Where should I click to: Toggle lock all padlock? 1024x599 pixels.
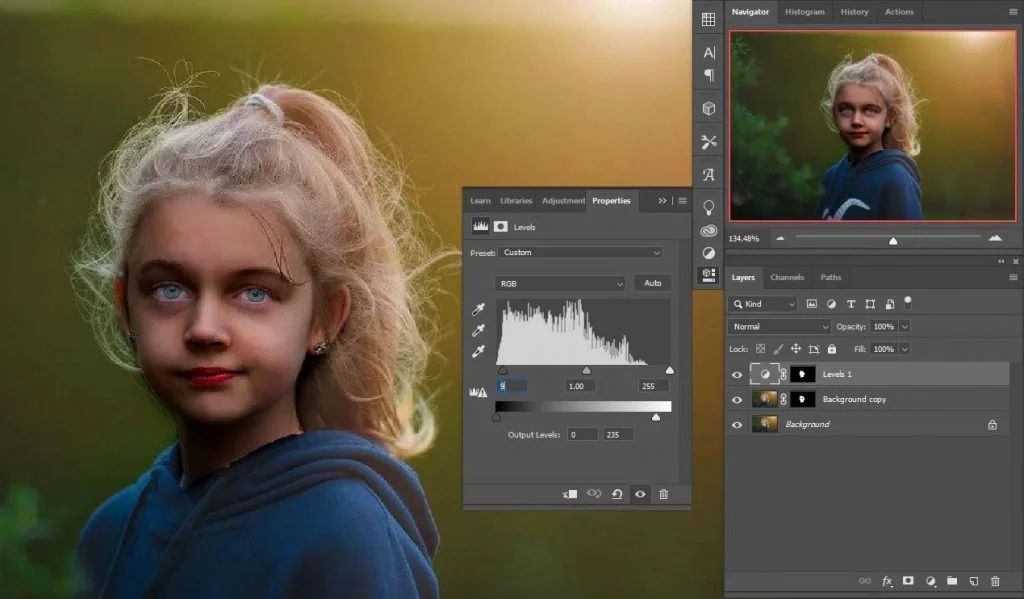pos(832,349)
